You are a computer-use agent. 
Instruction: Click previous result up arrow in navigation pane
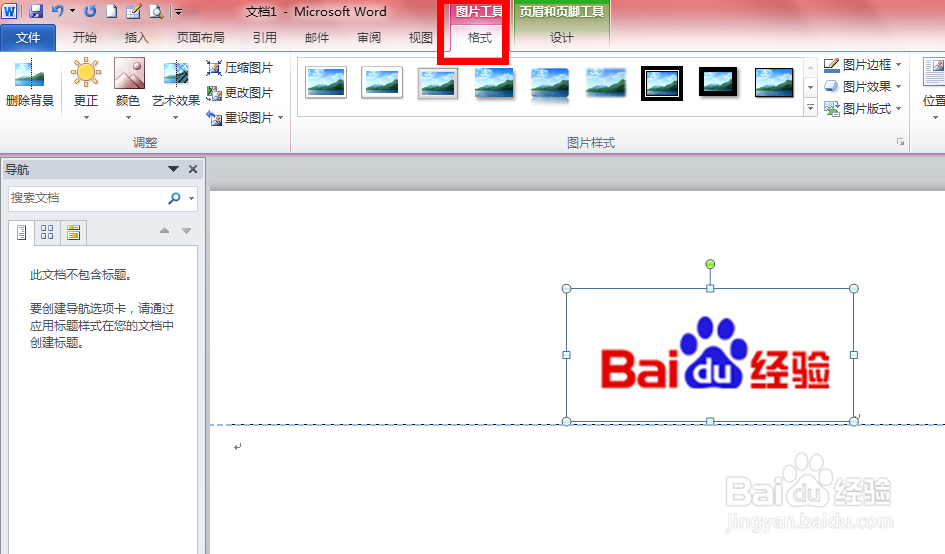click(165, 231)
